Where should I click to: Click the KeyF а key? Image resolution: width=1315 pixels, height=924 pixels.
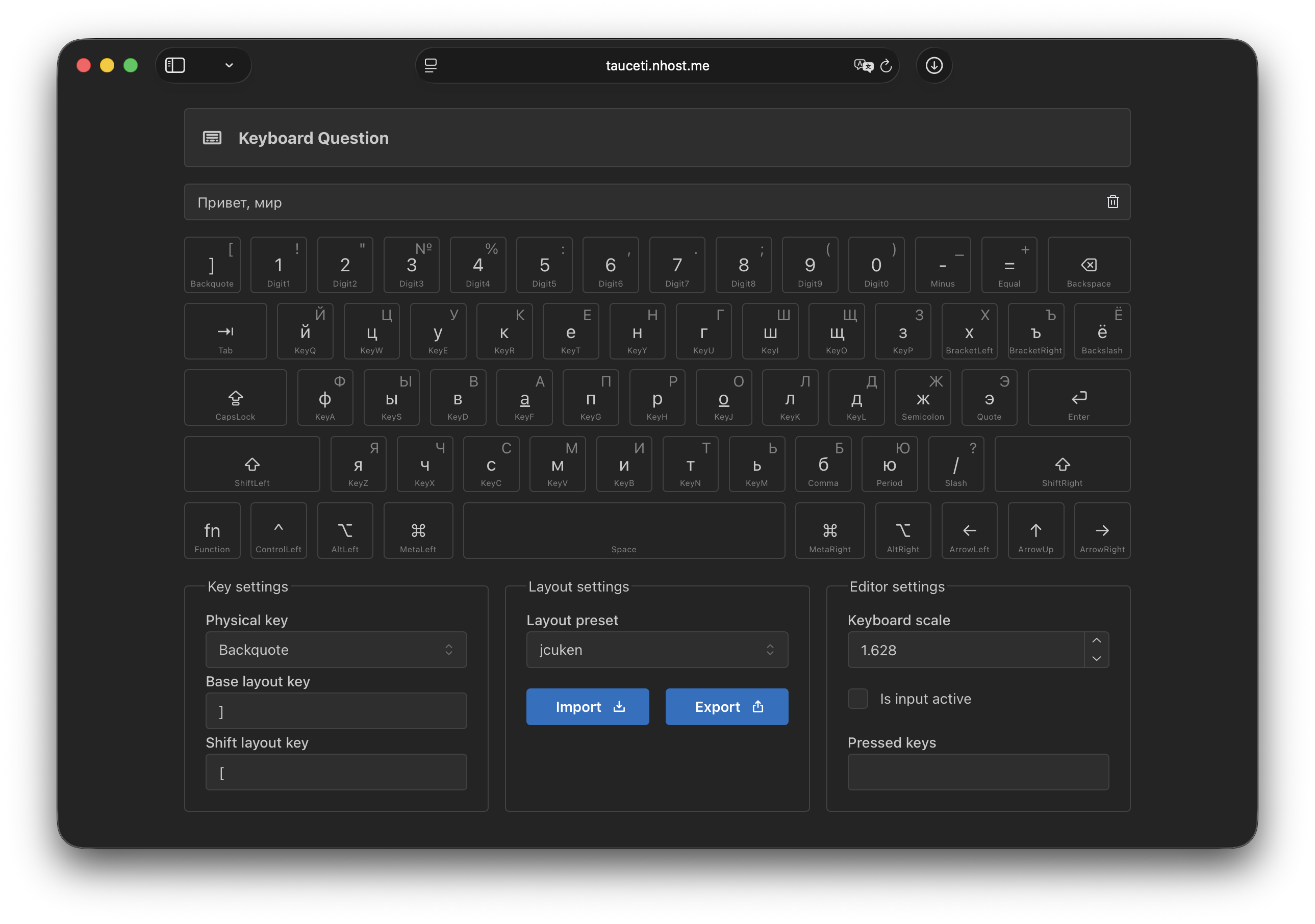pyautogui.click(x=524, y=397)
